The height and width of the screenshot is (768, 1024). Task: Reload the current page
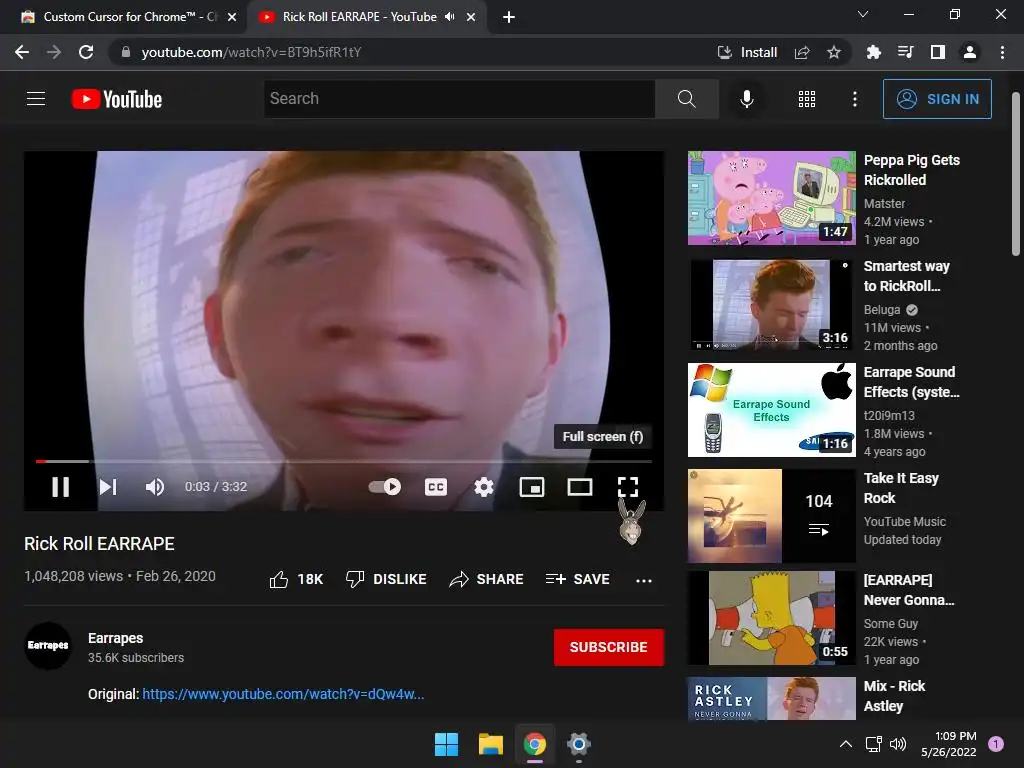click(x=86, y=52)
